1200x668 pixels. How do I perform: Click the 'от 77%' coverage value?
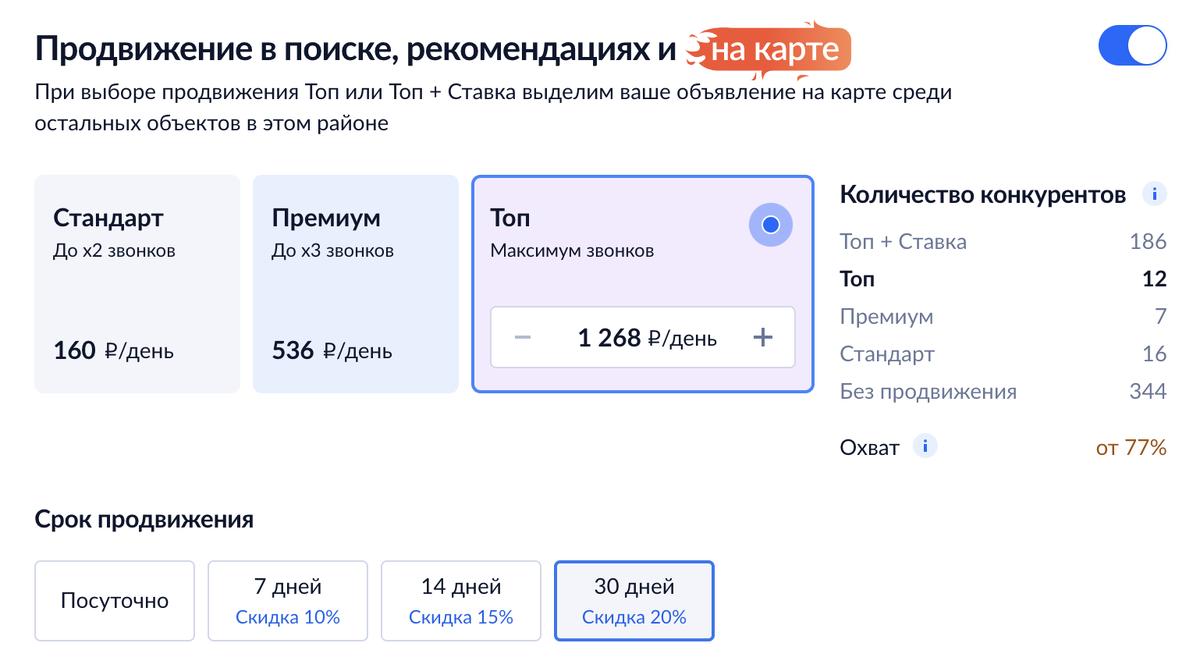click(x=1131, y=448)
